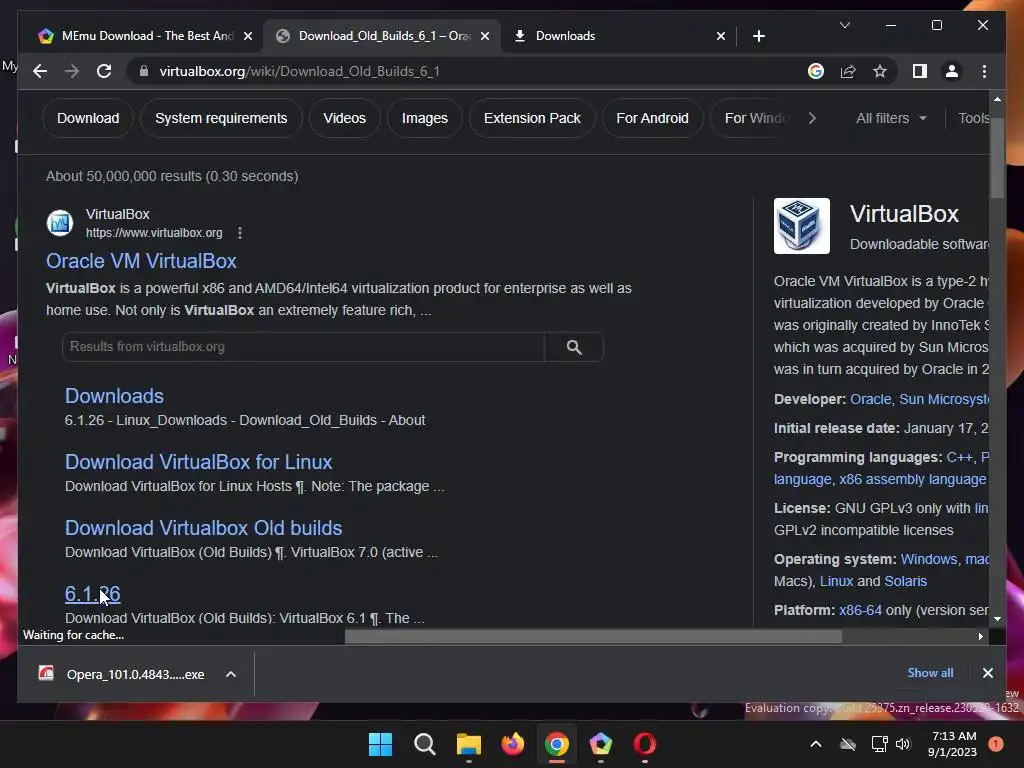1024x768 pixels.
Task: Open Sun Microsystems developer link
Action: pos(944,399)
